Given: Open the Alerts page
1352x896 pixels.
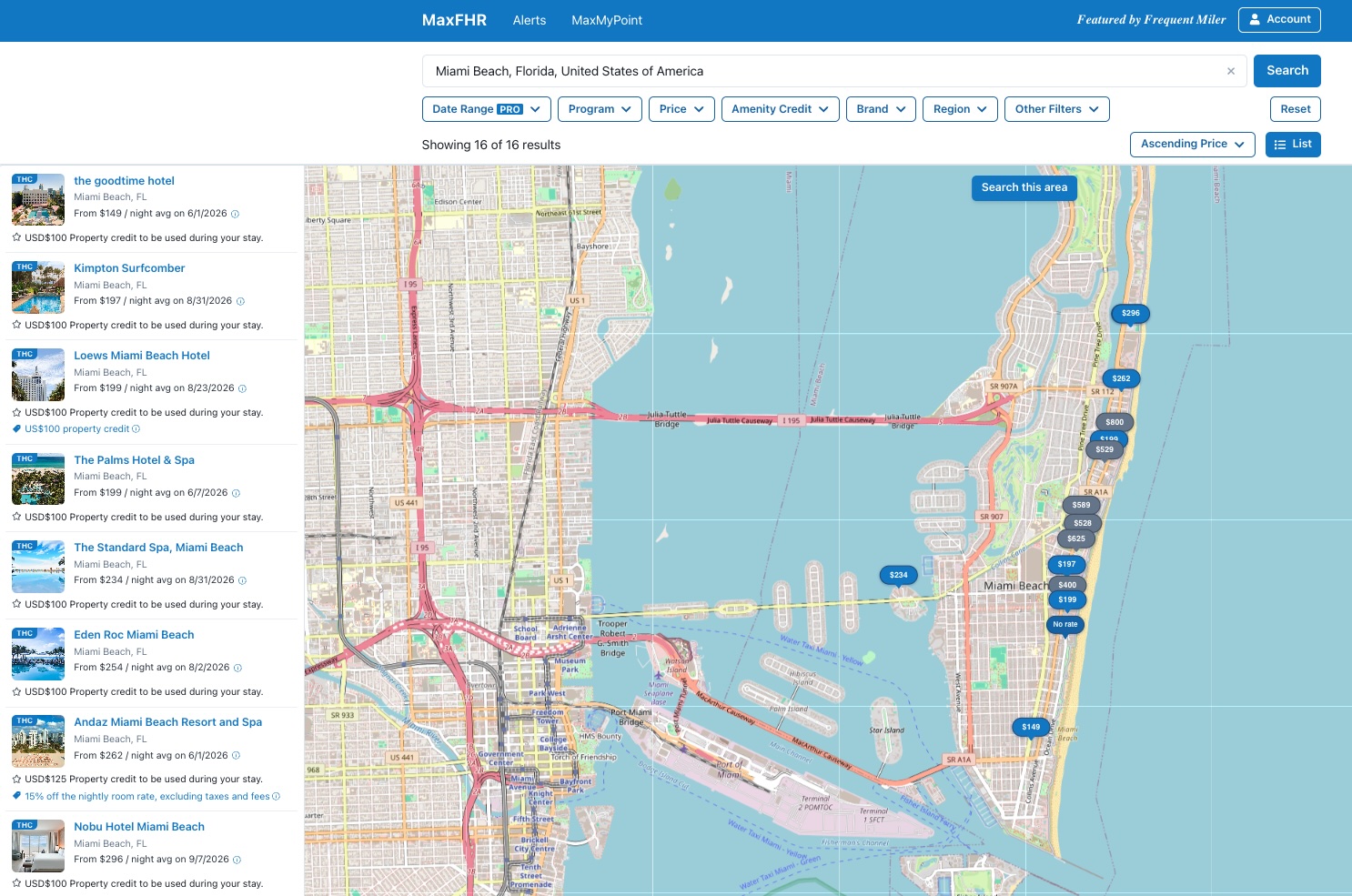Looking at the screenshot, I should point(529,20).
